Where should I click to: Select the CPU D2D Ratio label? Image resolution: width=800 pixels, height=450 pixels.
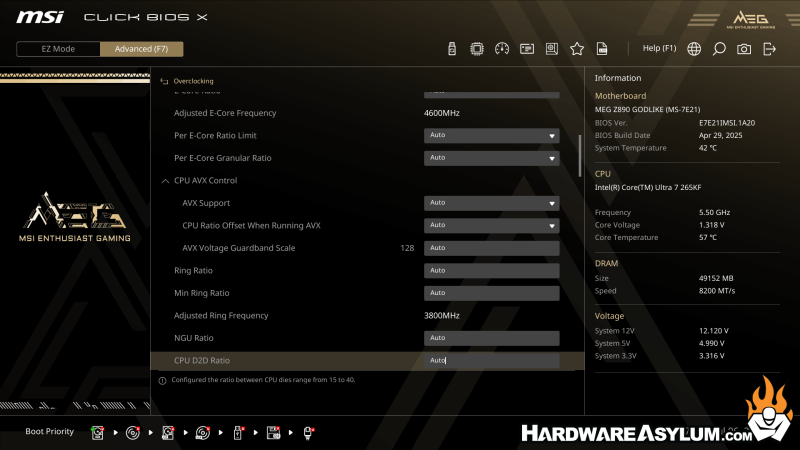click(x=202, y=360)
